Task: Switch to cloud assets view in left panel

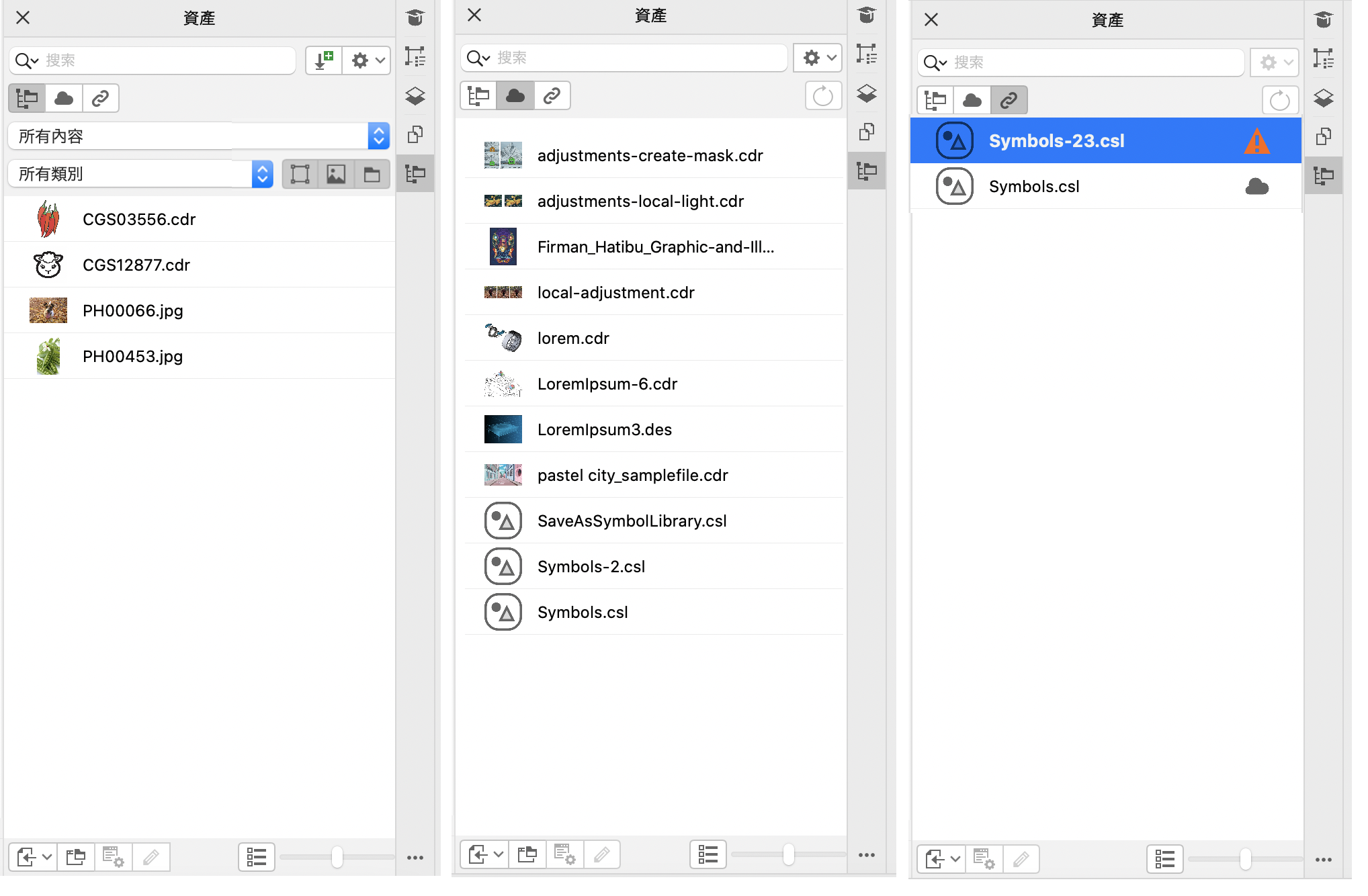Action: pyautogui.click(x=64, y=99)
